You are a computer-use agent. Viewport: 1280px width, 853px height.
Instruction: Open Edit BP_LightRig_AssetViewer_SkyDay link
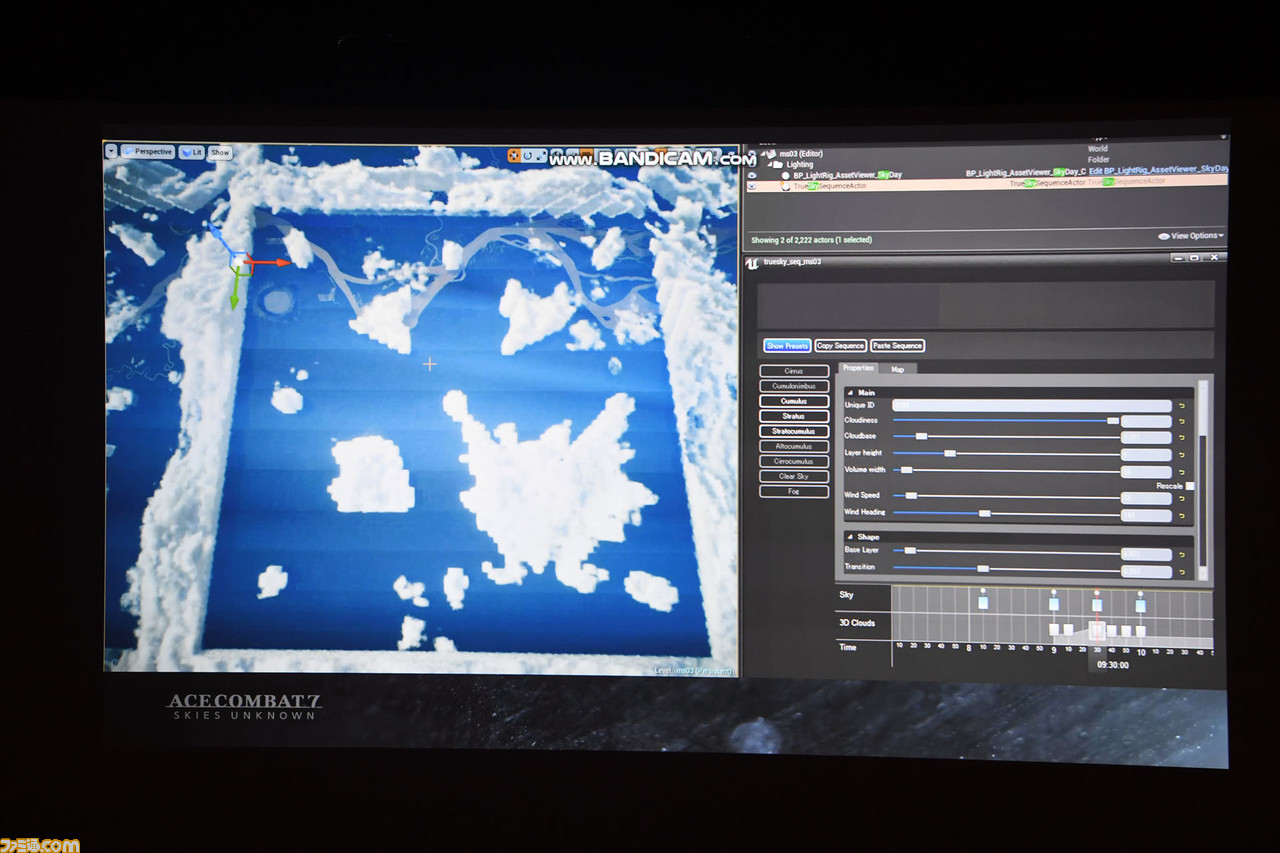tap(1158, 169)
